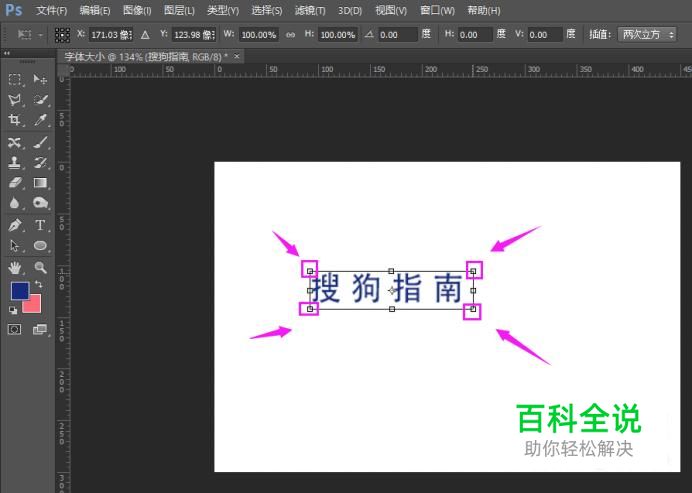
Task: Select the Patch healing tool
Action: [15, 143]
